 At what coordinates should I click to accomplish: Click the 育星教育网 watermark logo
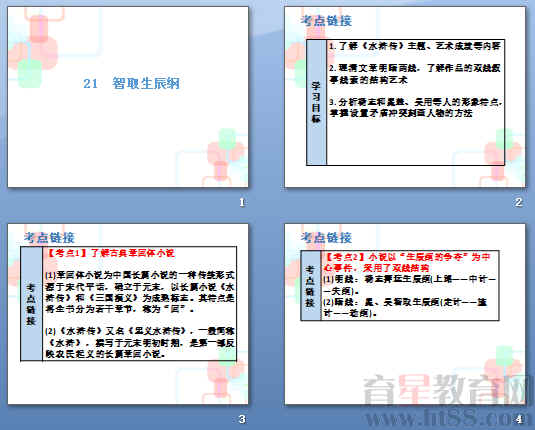point(445,389)
